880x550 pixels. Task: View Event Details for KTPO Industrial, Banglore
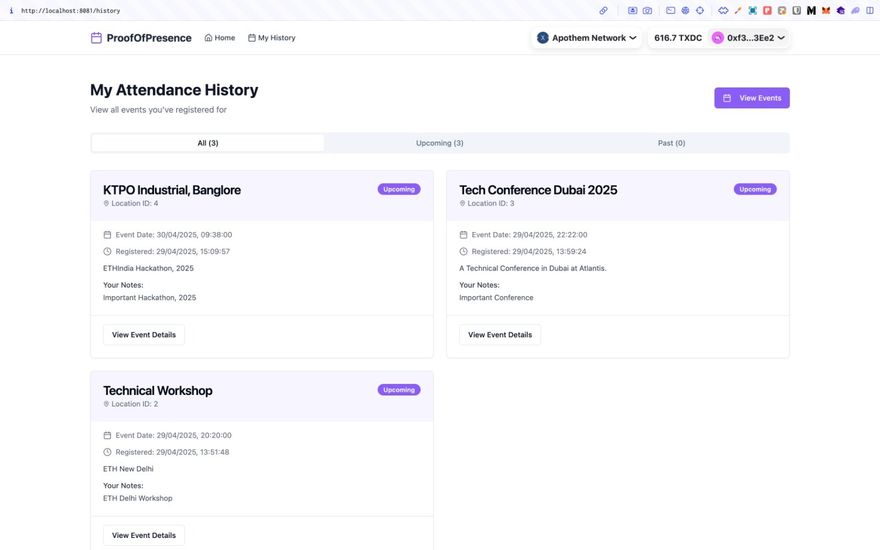(144, 335)
